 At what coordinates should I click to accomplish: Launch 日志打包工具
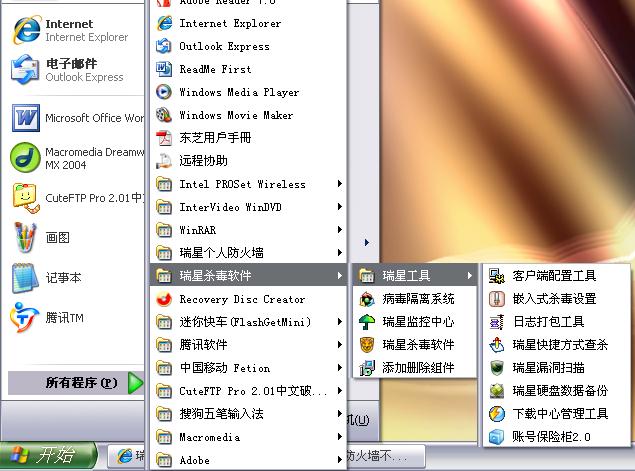tap(557, 322)
